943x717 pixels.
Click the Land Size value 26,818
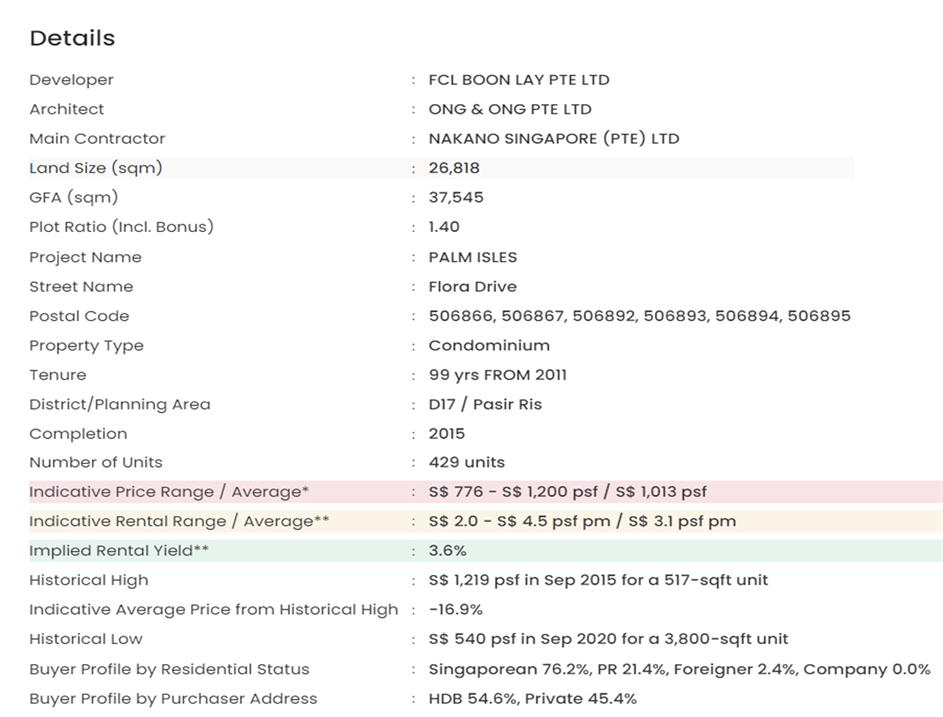click(454, 168)
